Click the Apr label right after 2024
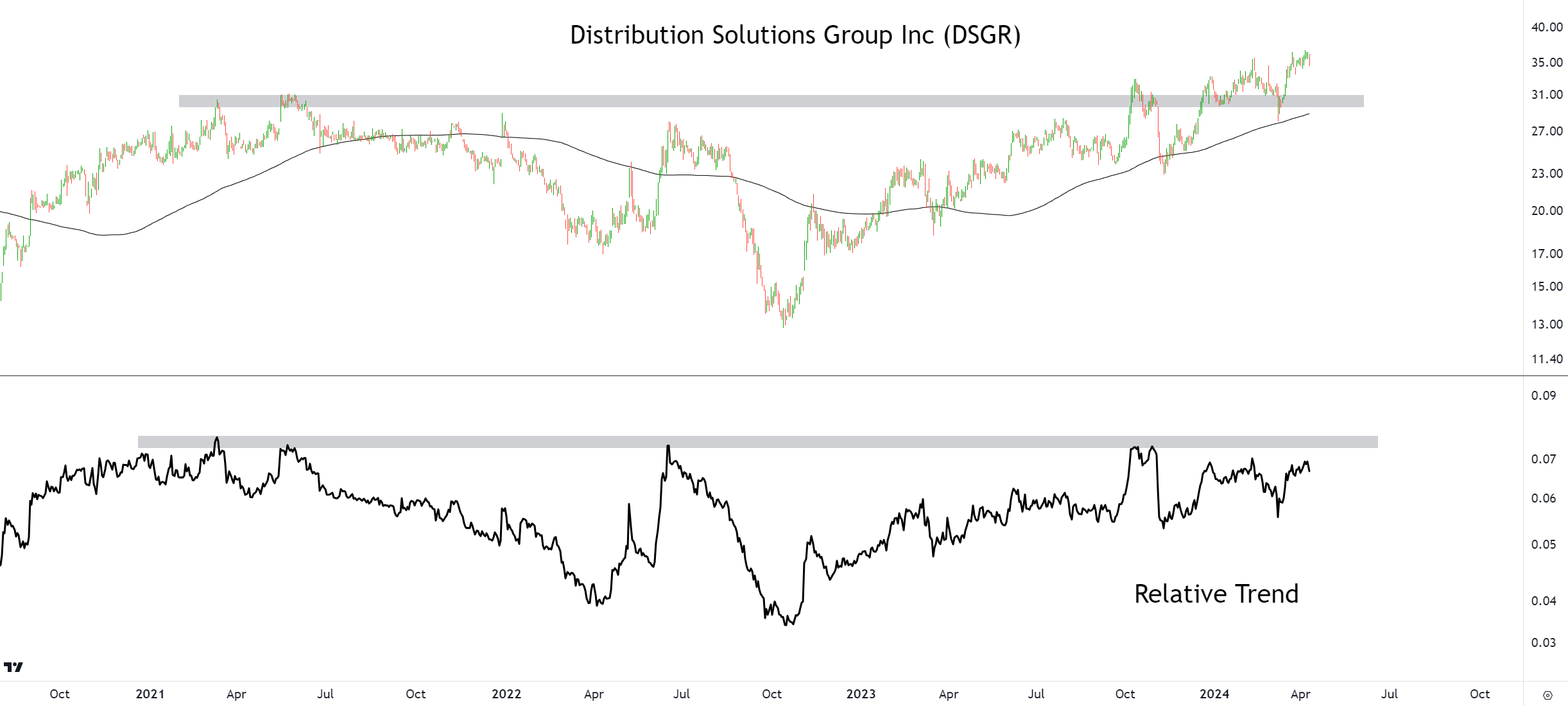This screenshot has height=706, width=1568. 1300,694
